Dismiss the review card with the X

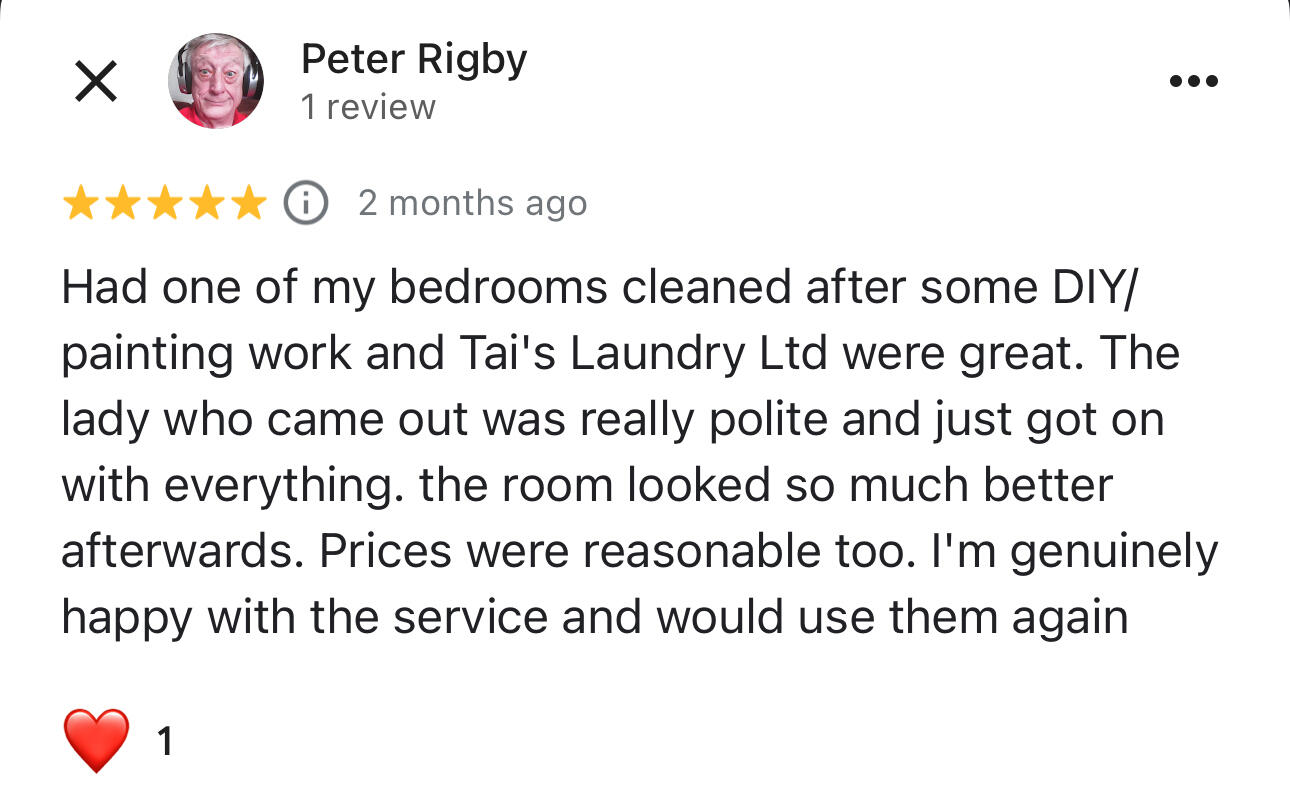[95, 80]
